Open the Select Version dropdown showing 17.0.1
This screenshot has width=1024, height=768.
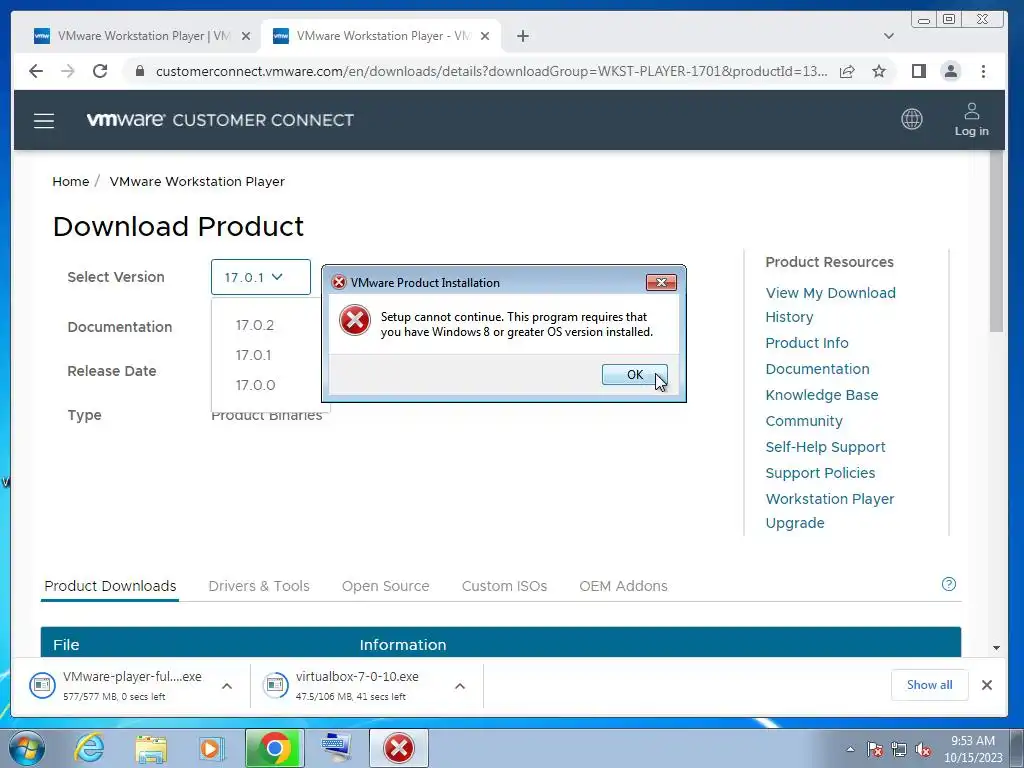(x=261, y=277)
